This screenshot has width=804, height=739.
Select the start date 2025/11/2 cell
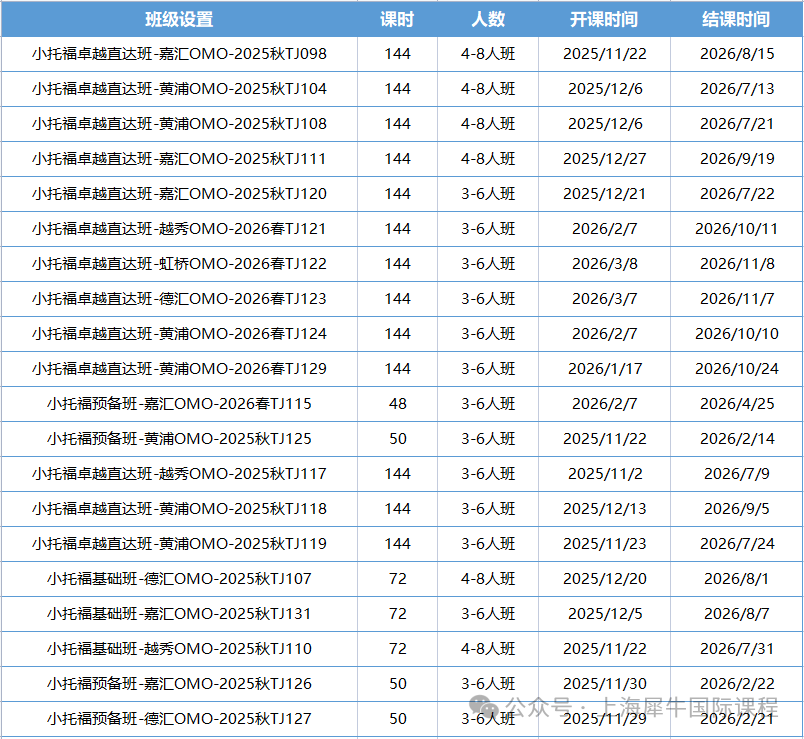604,474
